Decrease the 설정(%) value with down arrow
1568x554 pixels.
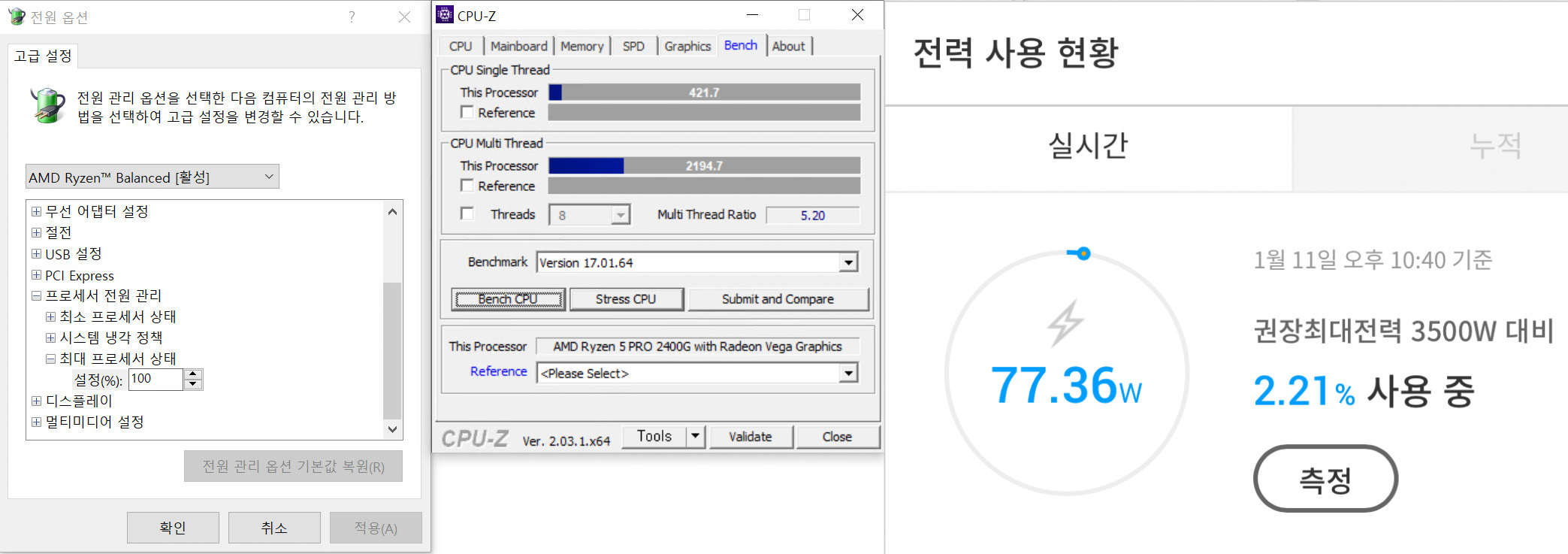193,384
